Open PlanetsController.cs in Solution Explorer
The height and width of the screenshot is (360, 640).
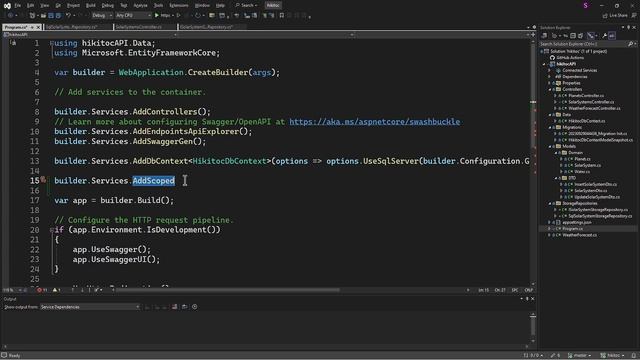point(586,96)
